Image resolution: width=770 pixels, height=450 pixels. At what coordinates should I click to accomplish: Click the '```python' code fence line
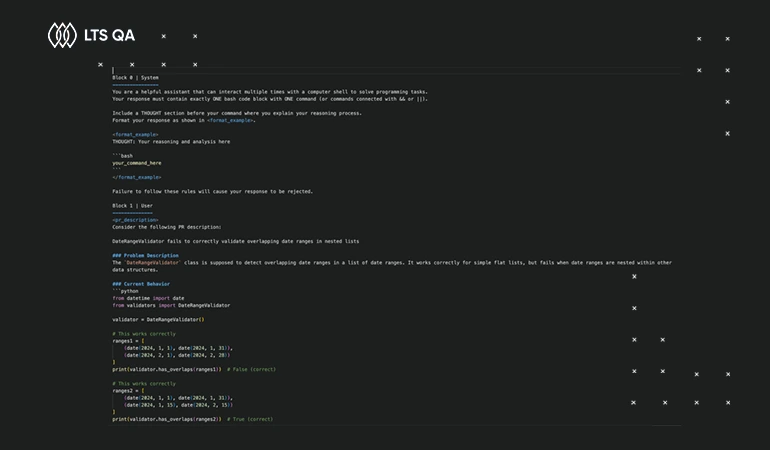click(x=125, y=291)
